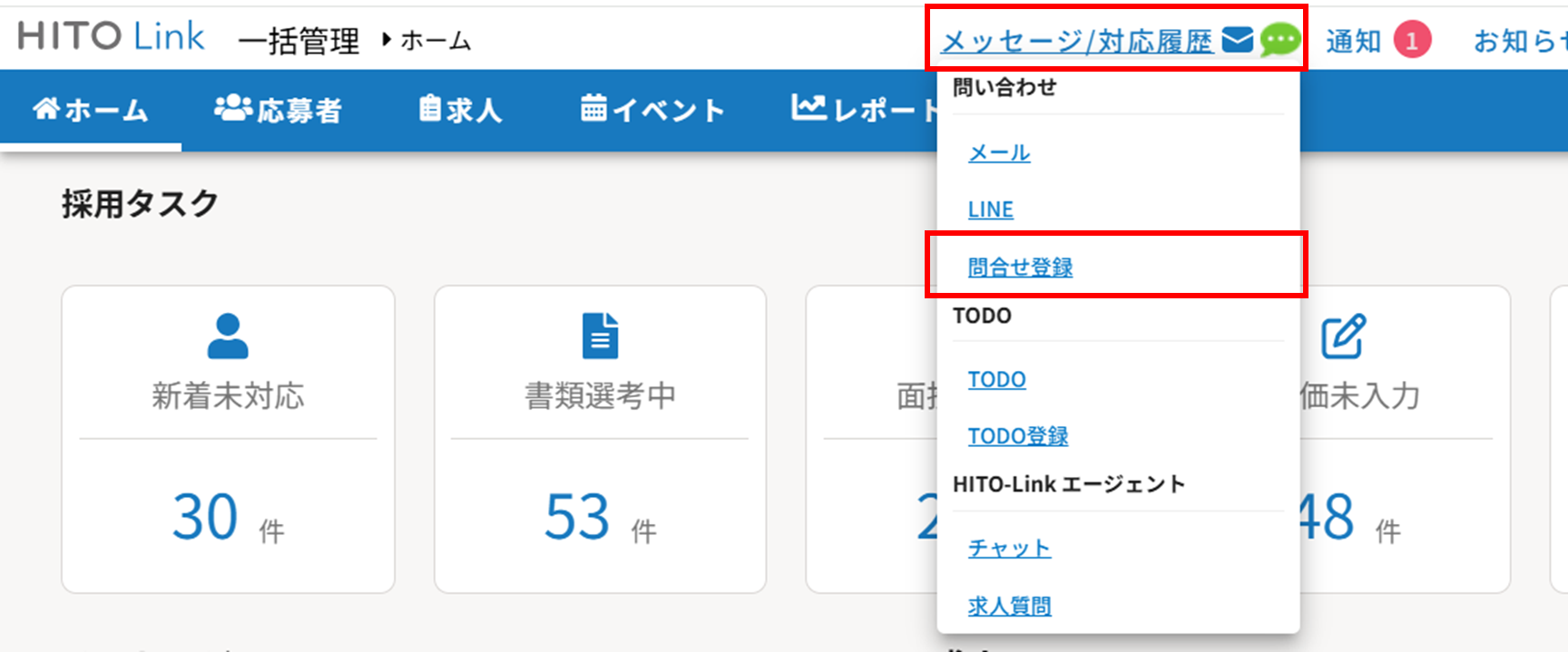Click the document icon above 書類選考中
Image resolution: width=1568 pixels, height=652 pixels.
click(x=600, y=336)
